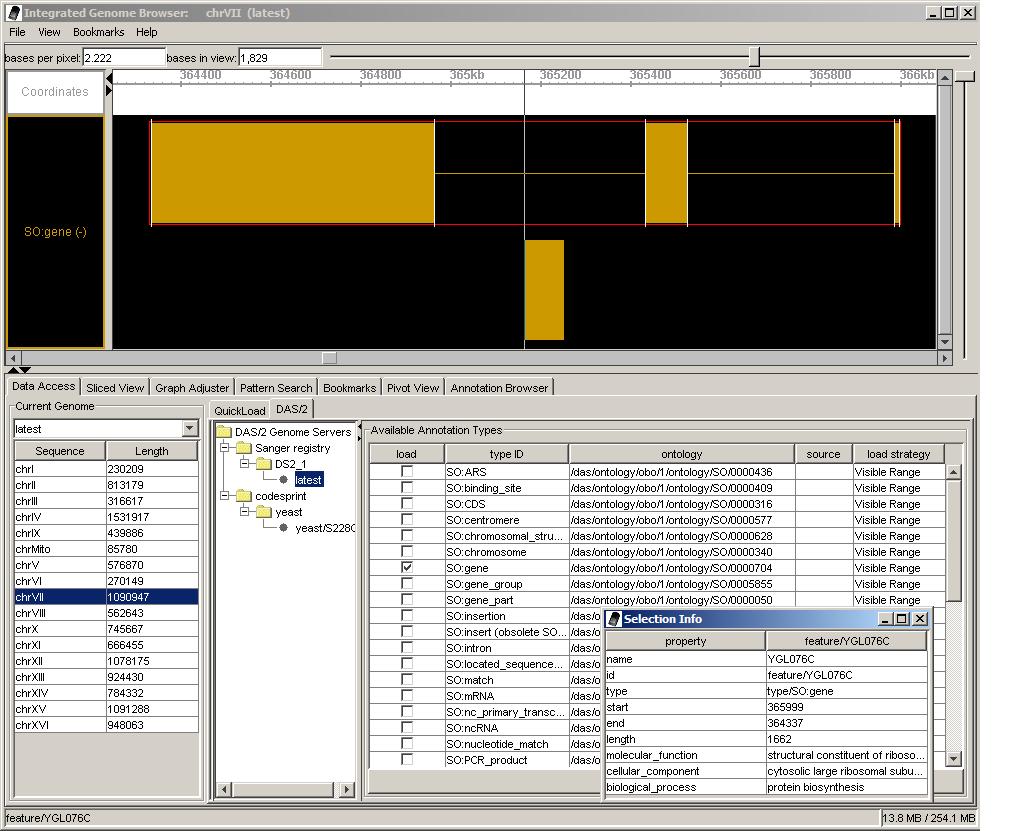Open the Bookmarks menu
Image resolution: width=1010 pixels, height=831 pixels.
coord(98,32)
